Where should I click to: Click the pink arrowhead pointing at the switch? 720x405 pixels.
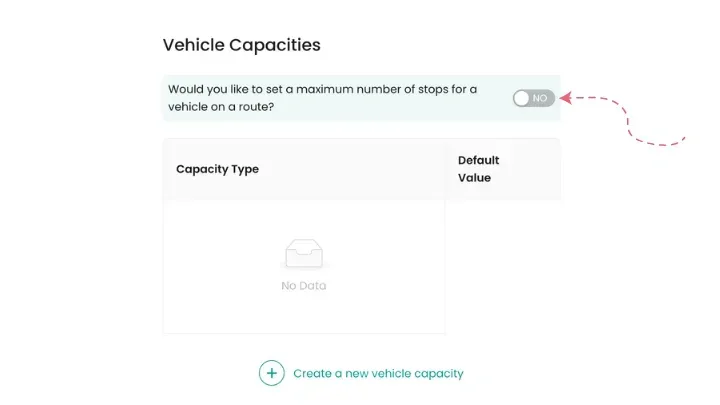pos(565,98)
